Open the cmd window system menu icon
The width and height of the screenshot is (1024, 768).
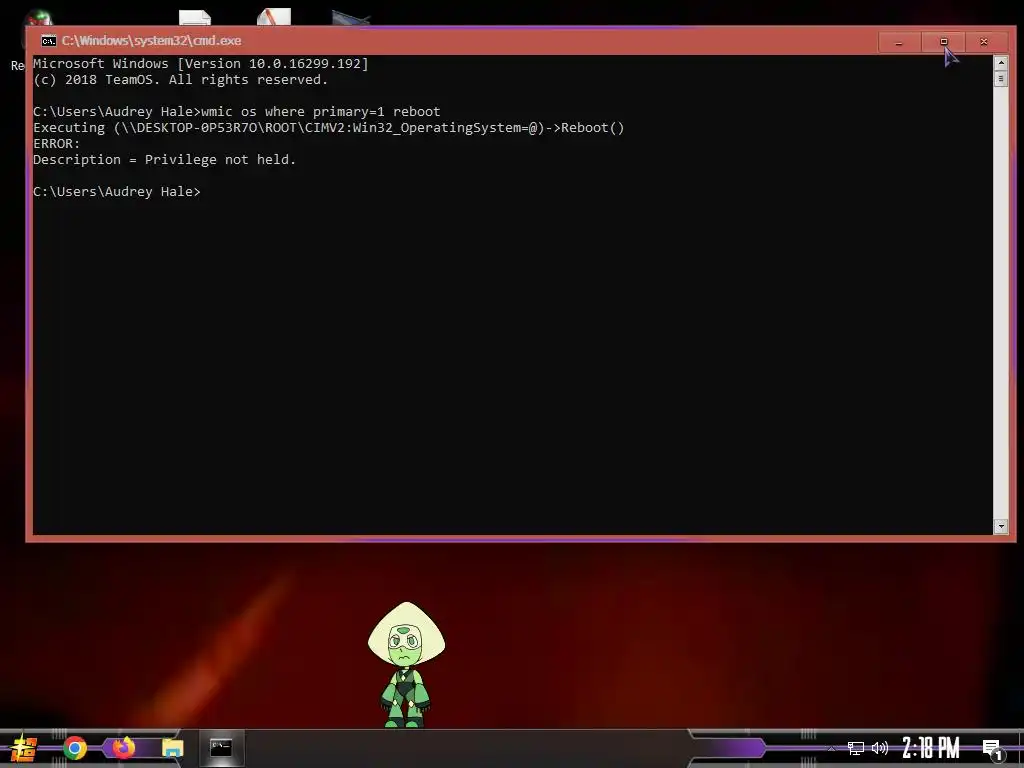(x=48, y=41)
